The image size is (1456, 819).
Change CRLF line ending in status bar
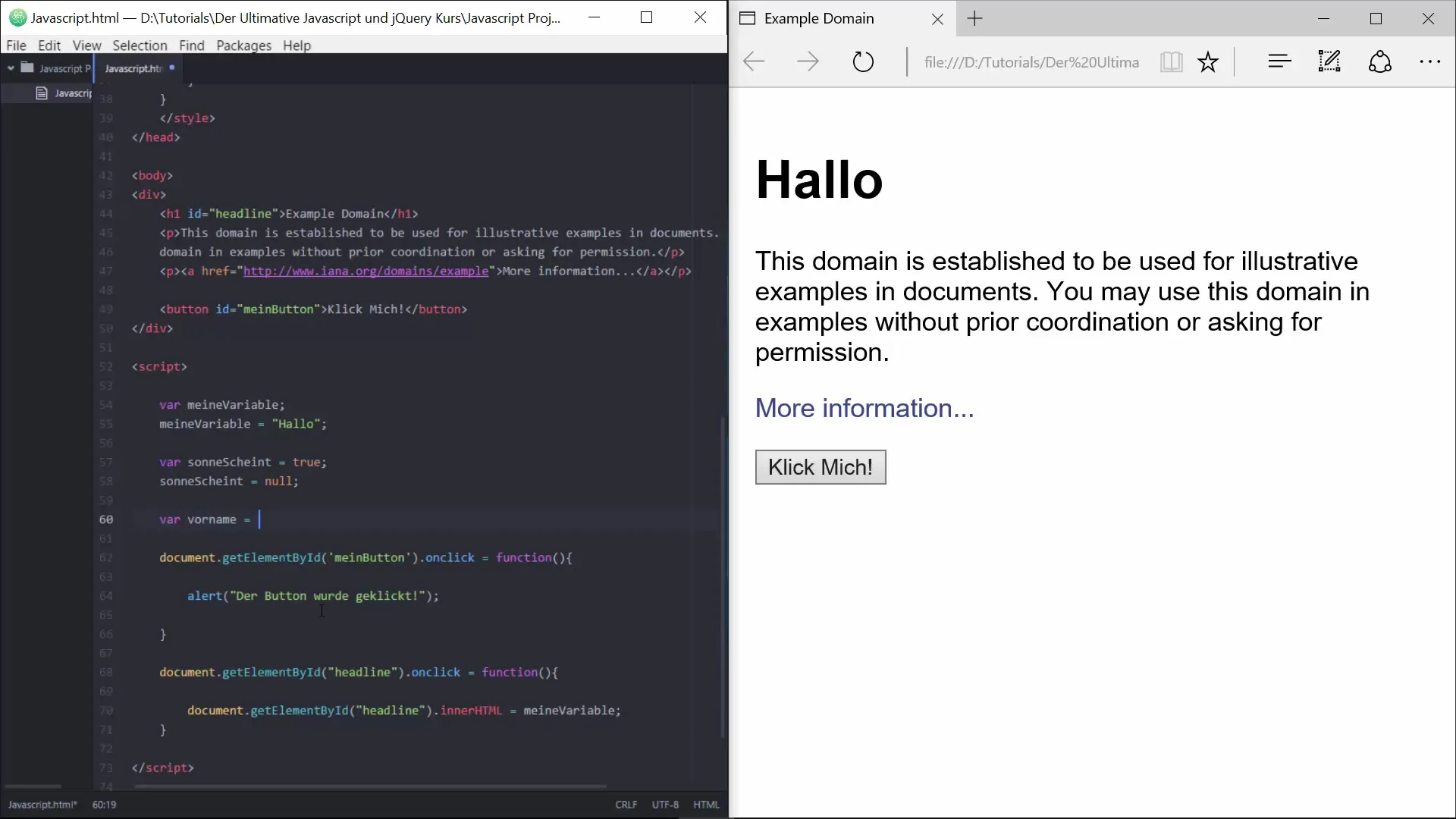(x=626, y=805)
